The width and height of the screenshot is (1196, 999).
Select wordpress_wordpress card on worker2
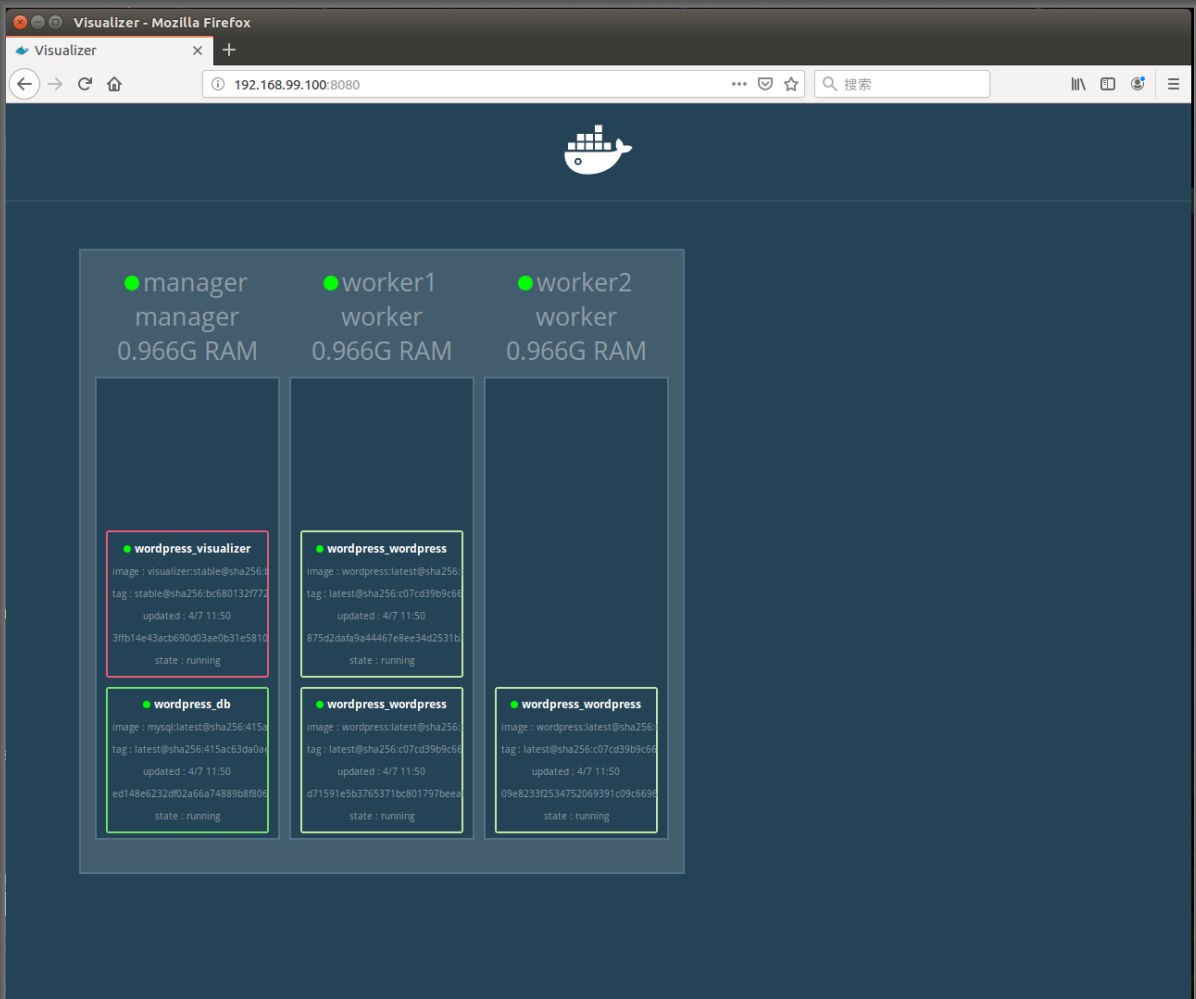tap(577, 760)
